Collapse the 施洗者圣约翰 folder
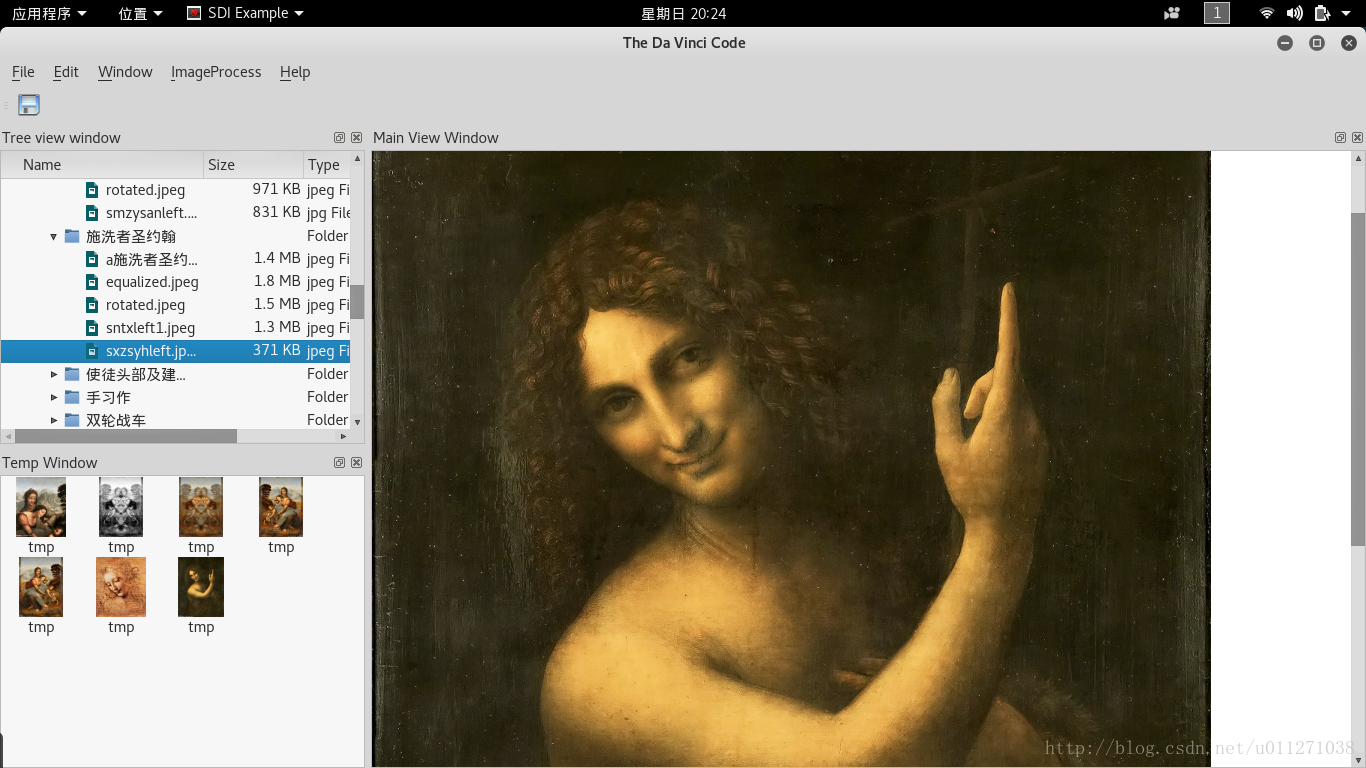This screenshot has width=1366, height=768. click(53, 237)
